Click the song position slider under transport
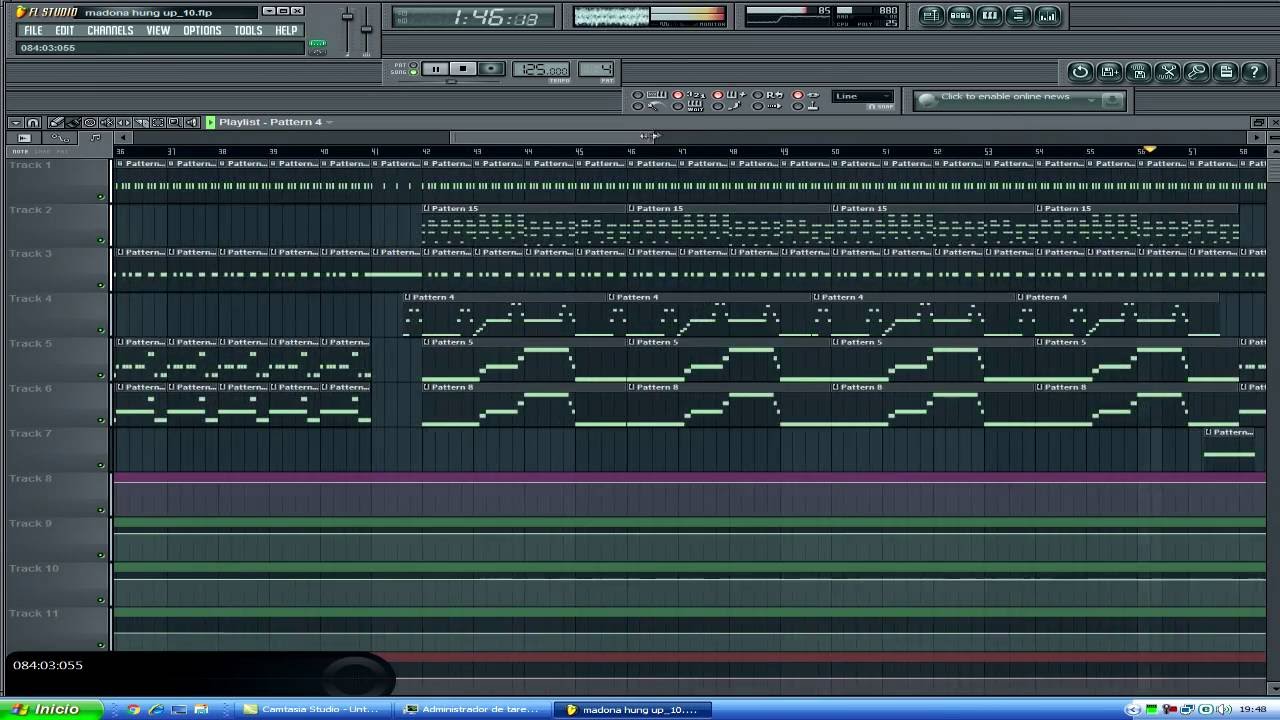 click(452, 81)
